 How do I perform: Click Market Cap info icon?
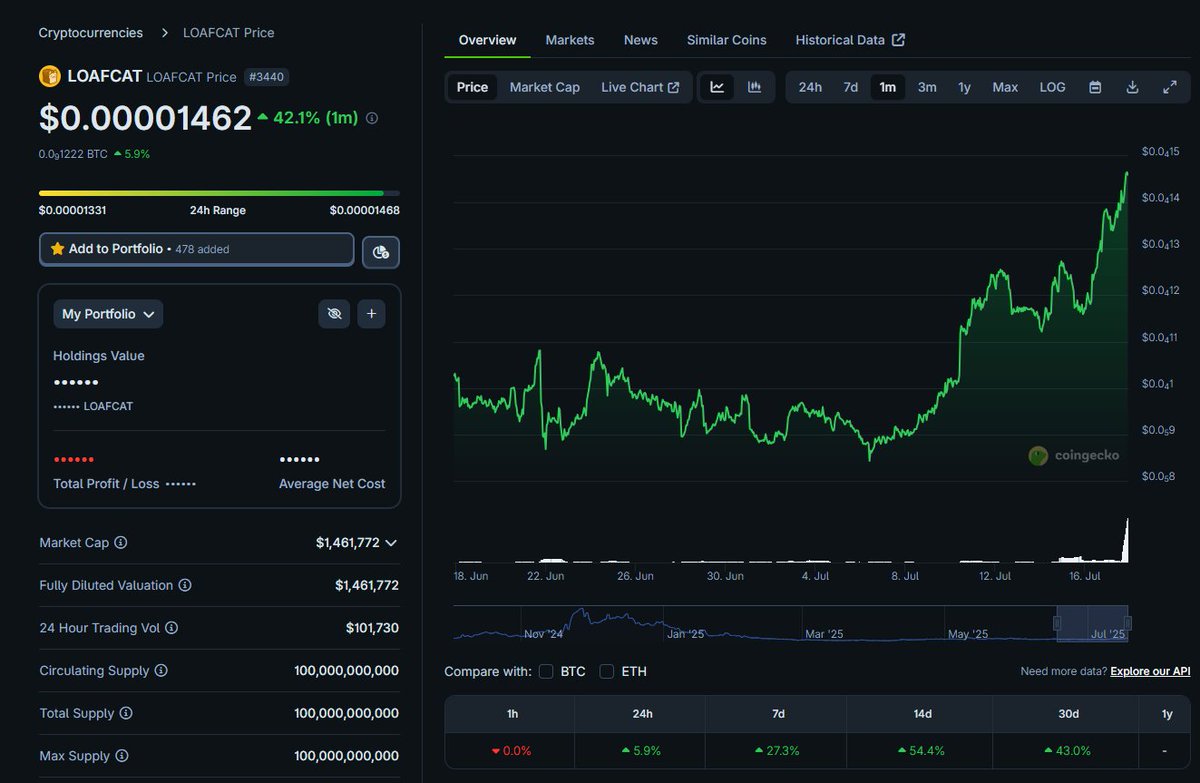pyautogui.click(x=121, y=543)
